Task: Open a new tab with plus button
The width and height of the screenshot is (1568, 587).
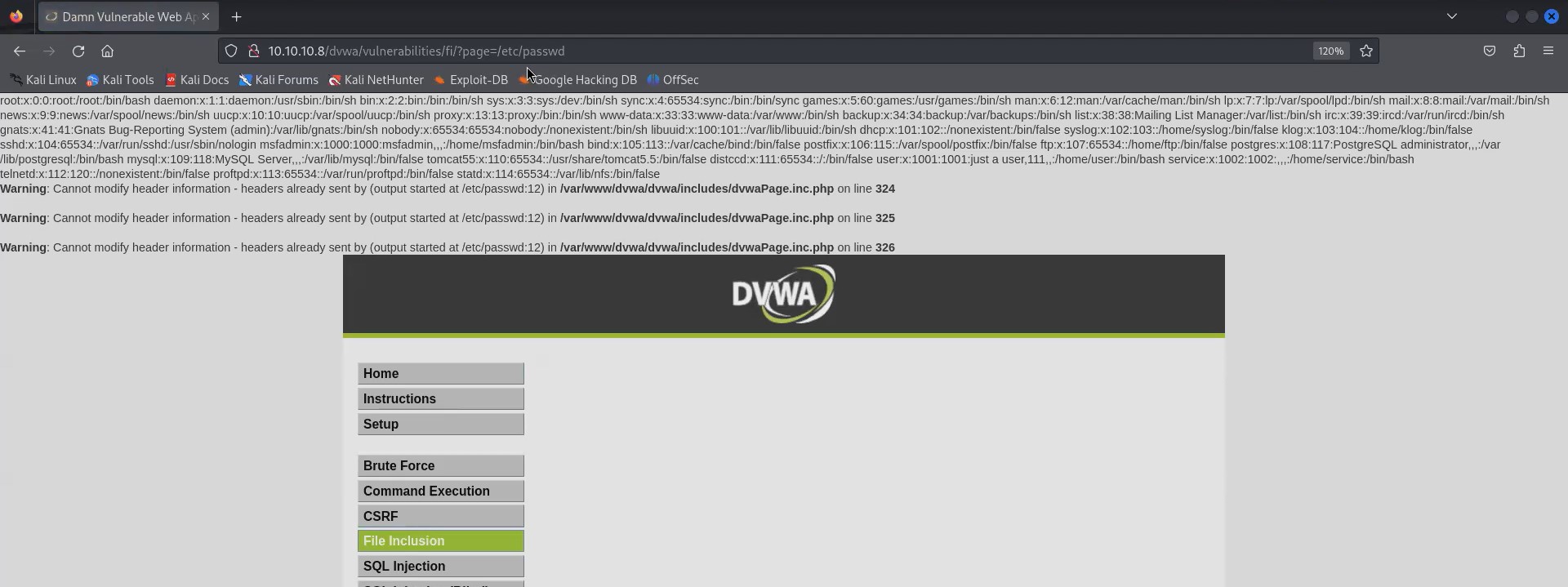Action: [x=236, y=16]
